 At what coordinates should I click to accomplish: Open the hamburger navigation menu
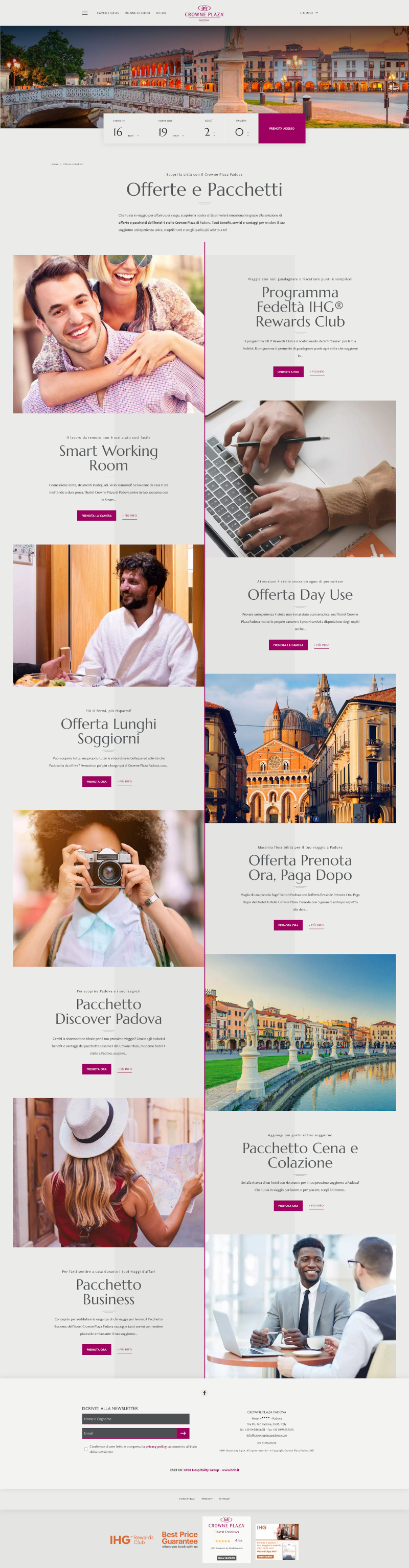click(x=85, y=13)
